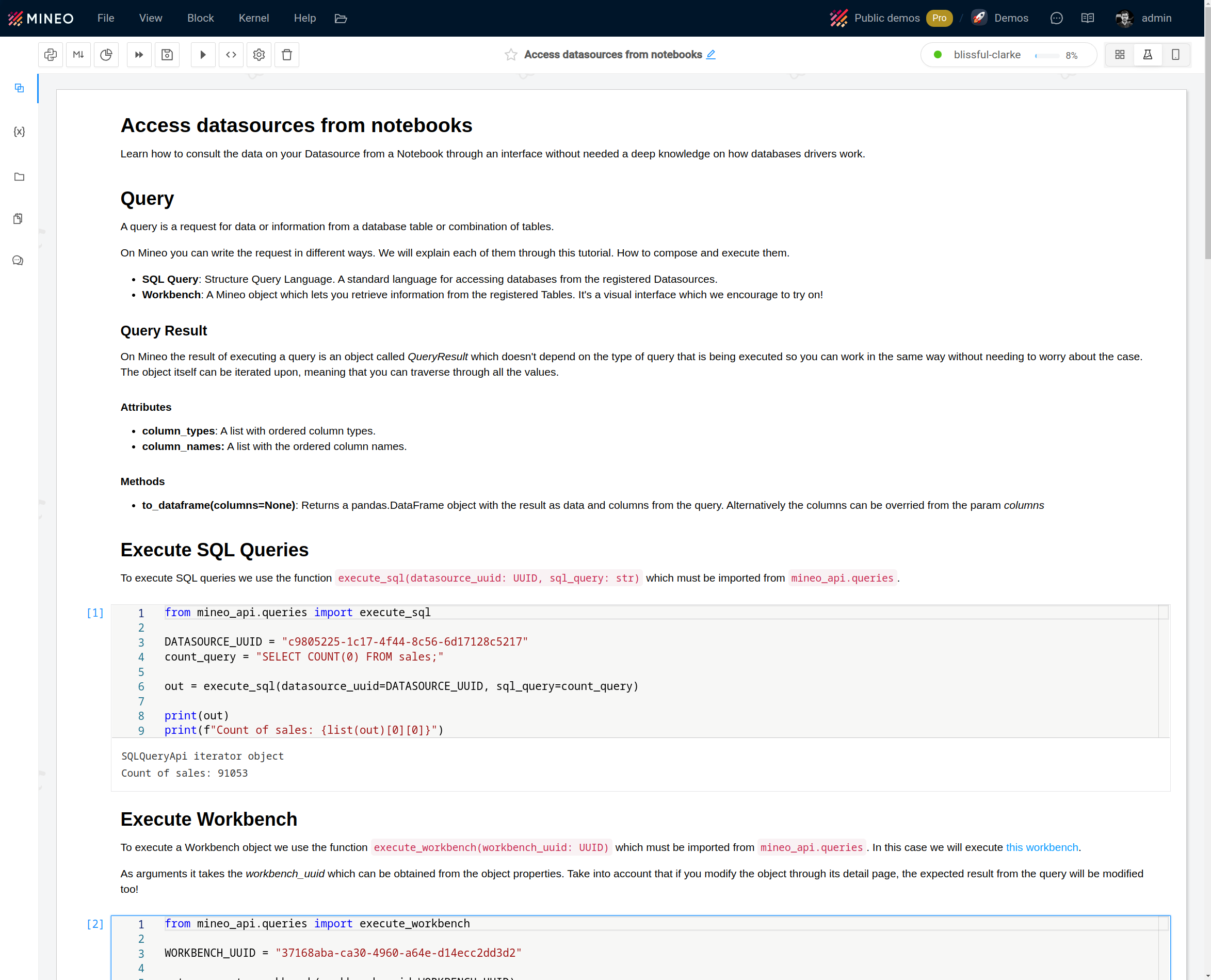Click the 'Query Result' heading
Image resolution: width=1211 pixels, height=980 pixels.
click(164, 331)
